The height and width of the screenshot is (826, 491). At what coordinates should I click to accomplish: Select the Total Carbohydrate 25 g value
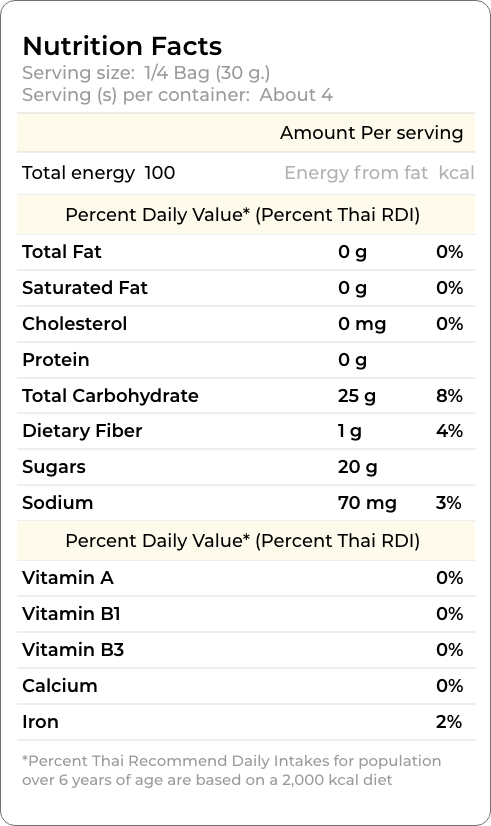357,396
